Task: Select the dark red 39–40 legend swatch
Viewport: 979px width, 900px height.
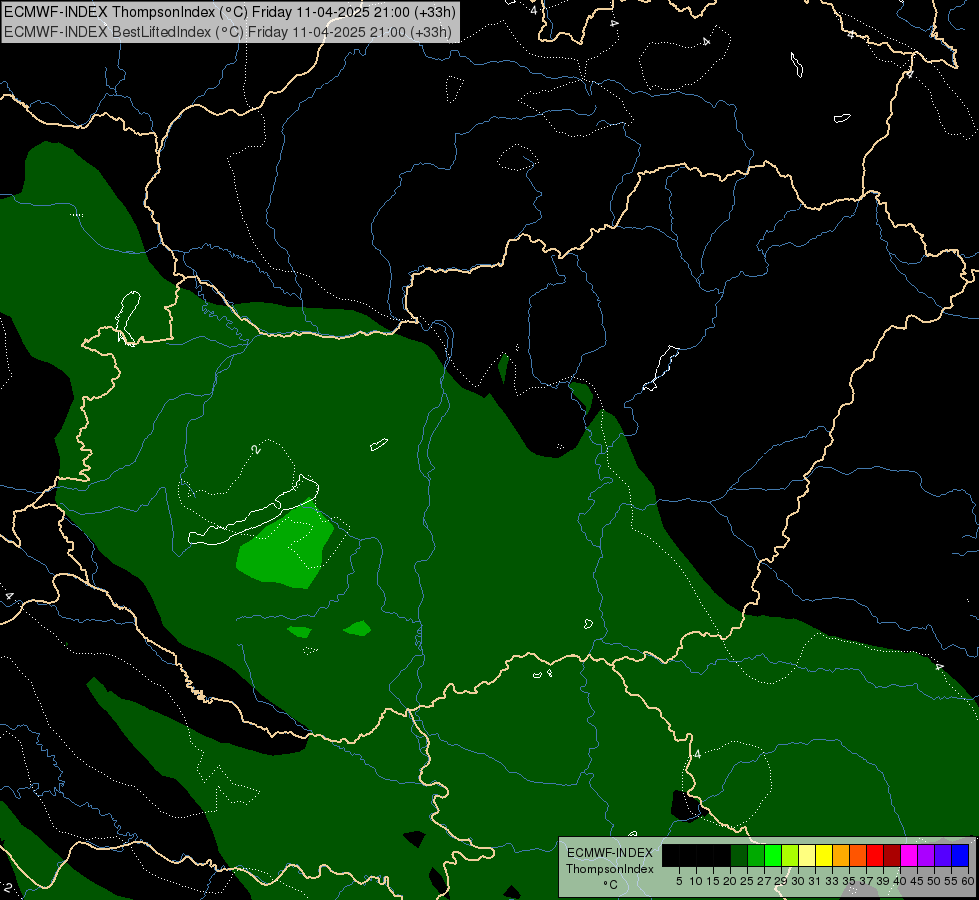Action: click(x=892, y=855)
